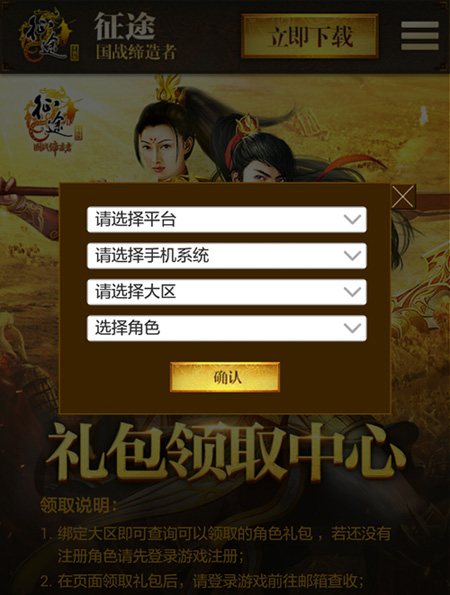The height and width of the screenshot is (595, 450).
Task: Click the chevron arrow on 请选择平台
Action: coord(352,219)
